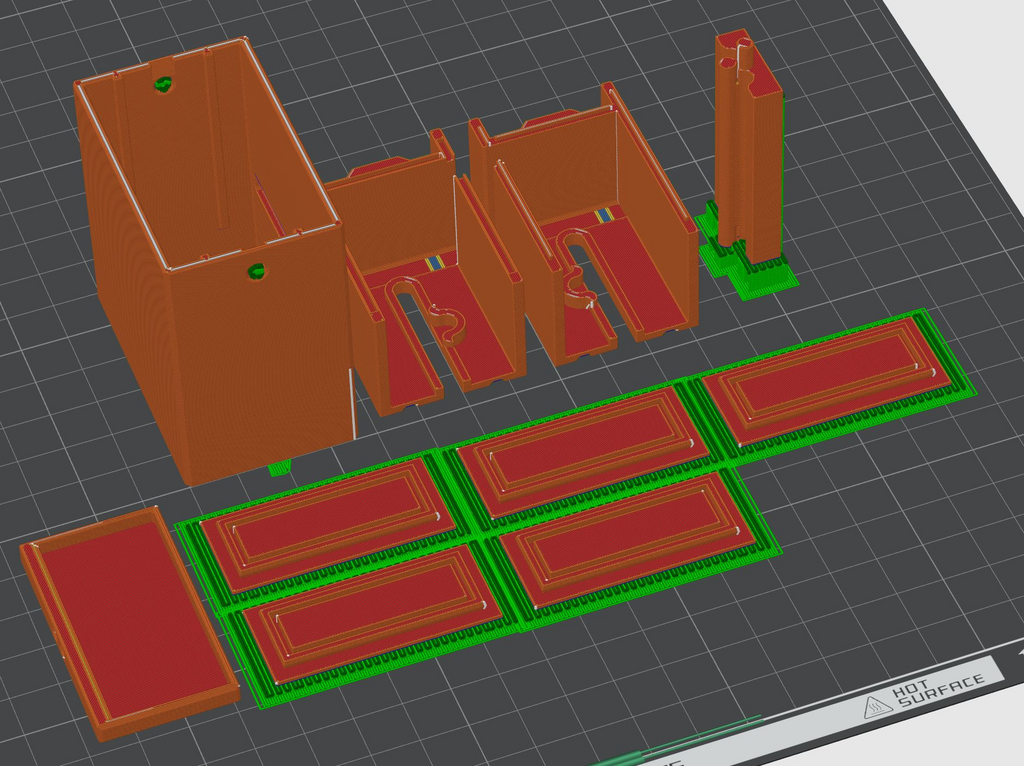
Task: Click the green support in the box's back-wall hole
Action: tap(163, 84)
